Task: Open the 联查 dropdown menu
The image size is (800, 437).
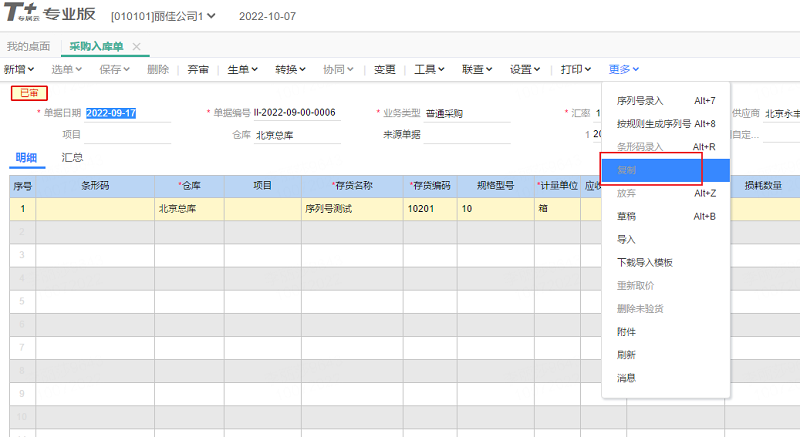Action: click(x=477, y=69)
